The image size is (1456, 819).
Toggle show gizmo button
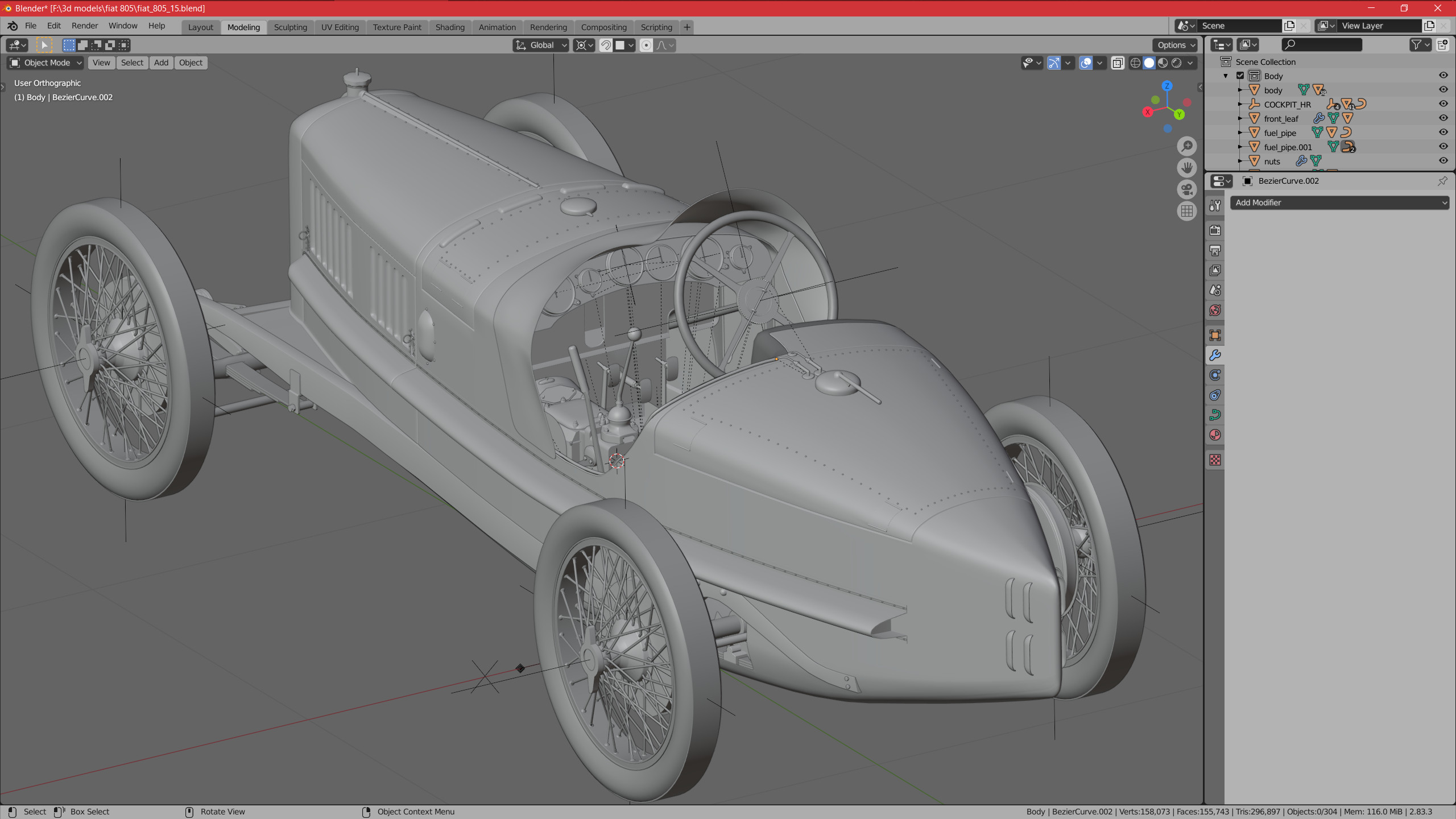tap(1054, 63)
